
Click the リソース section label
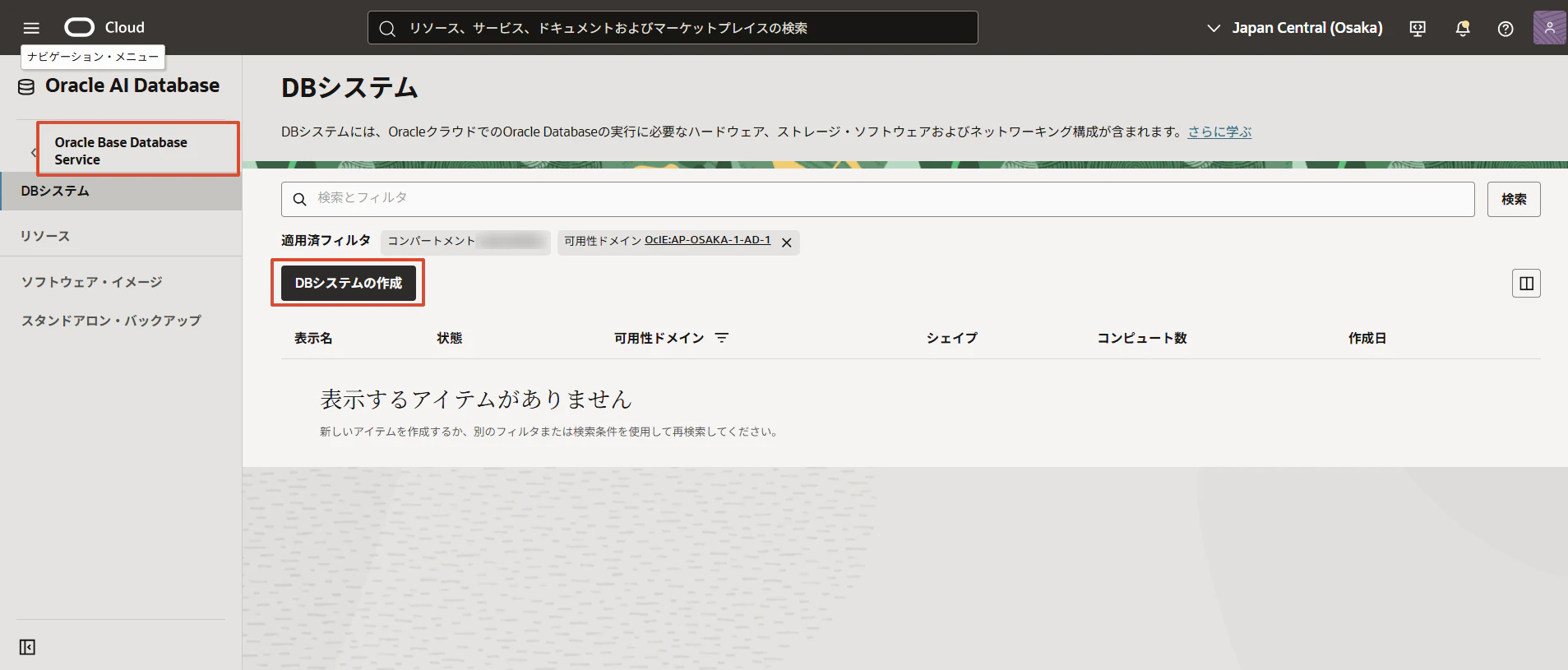click(45, 236)
